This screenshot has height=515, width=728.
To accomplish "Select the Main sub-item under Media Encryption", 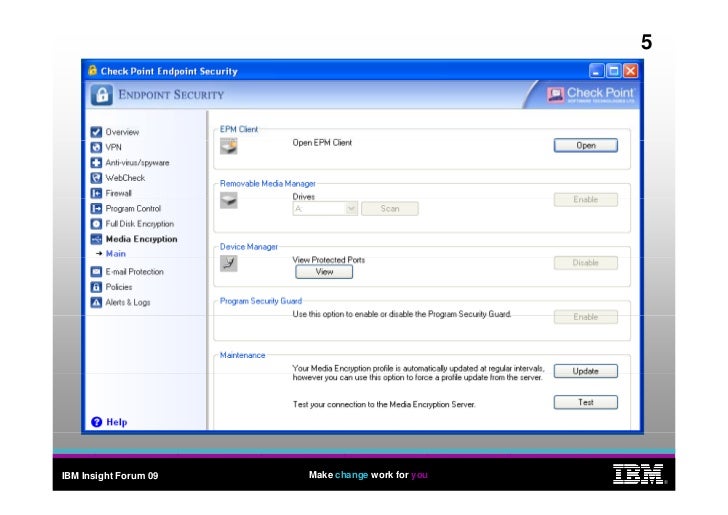I will pos(116,254).
